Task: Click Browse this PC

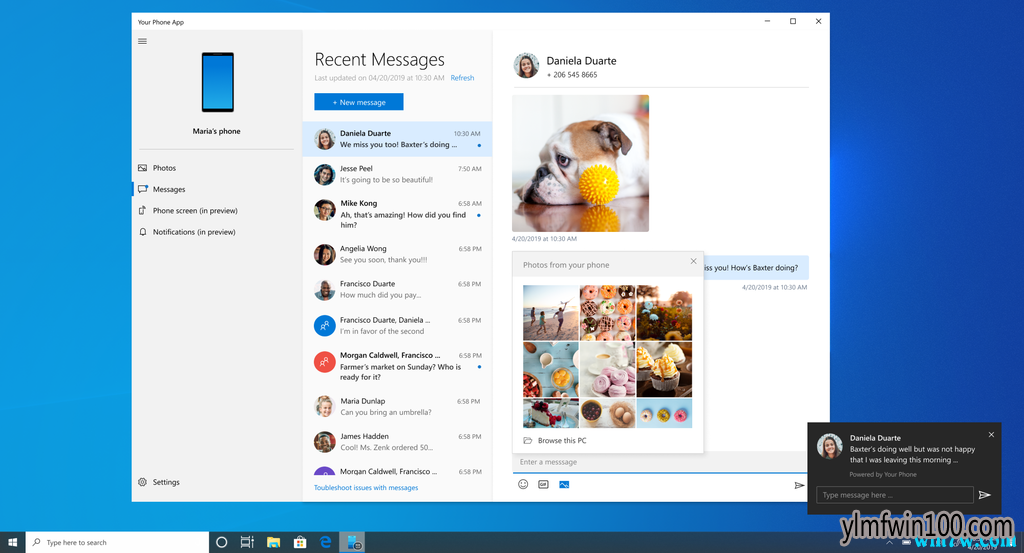Action: [555, 441]
